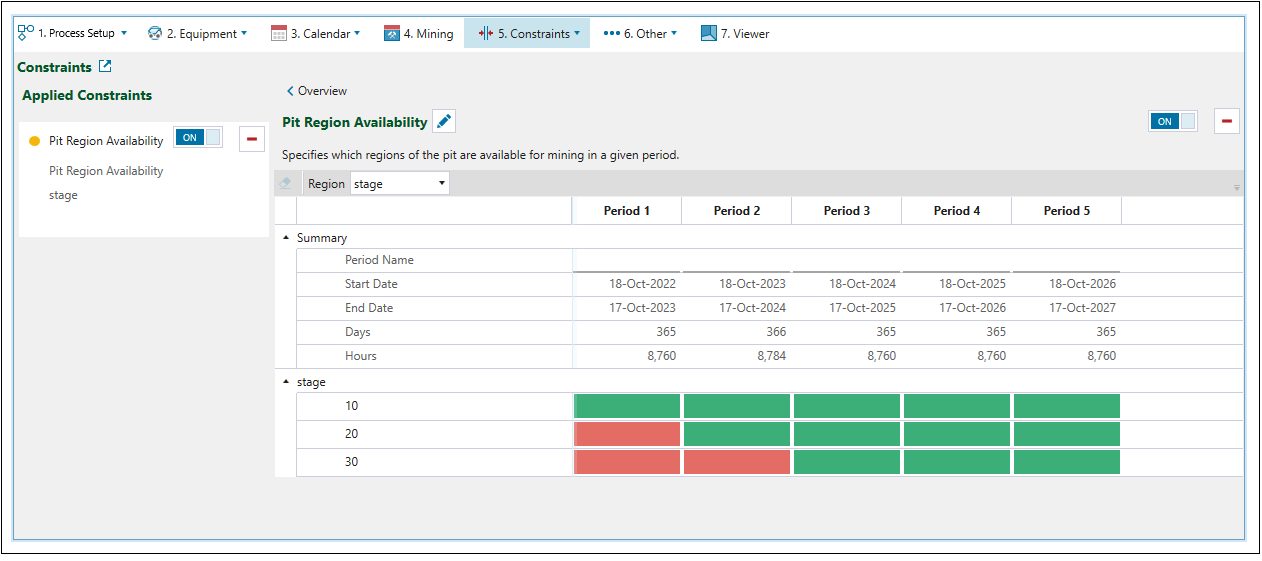1262x561 pixels.
Task: Open Constraints in external pop-out window
Action: tap(105, 67)
